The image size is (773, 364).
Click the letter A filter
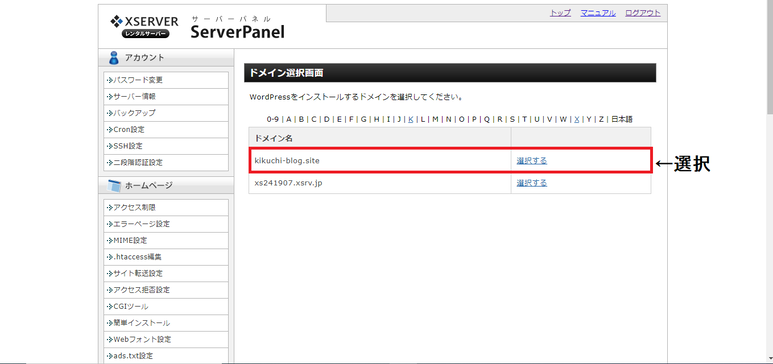click(289, 119)
